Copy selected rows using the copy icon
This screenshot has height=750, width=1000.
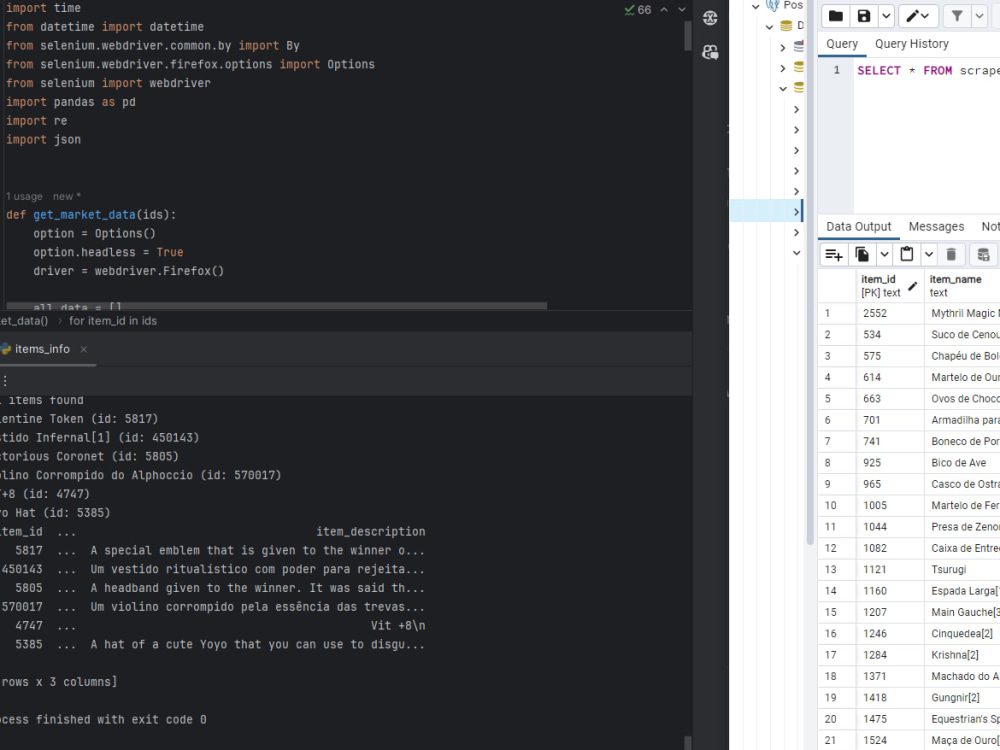[859, 253]
